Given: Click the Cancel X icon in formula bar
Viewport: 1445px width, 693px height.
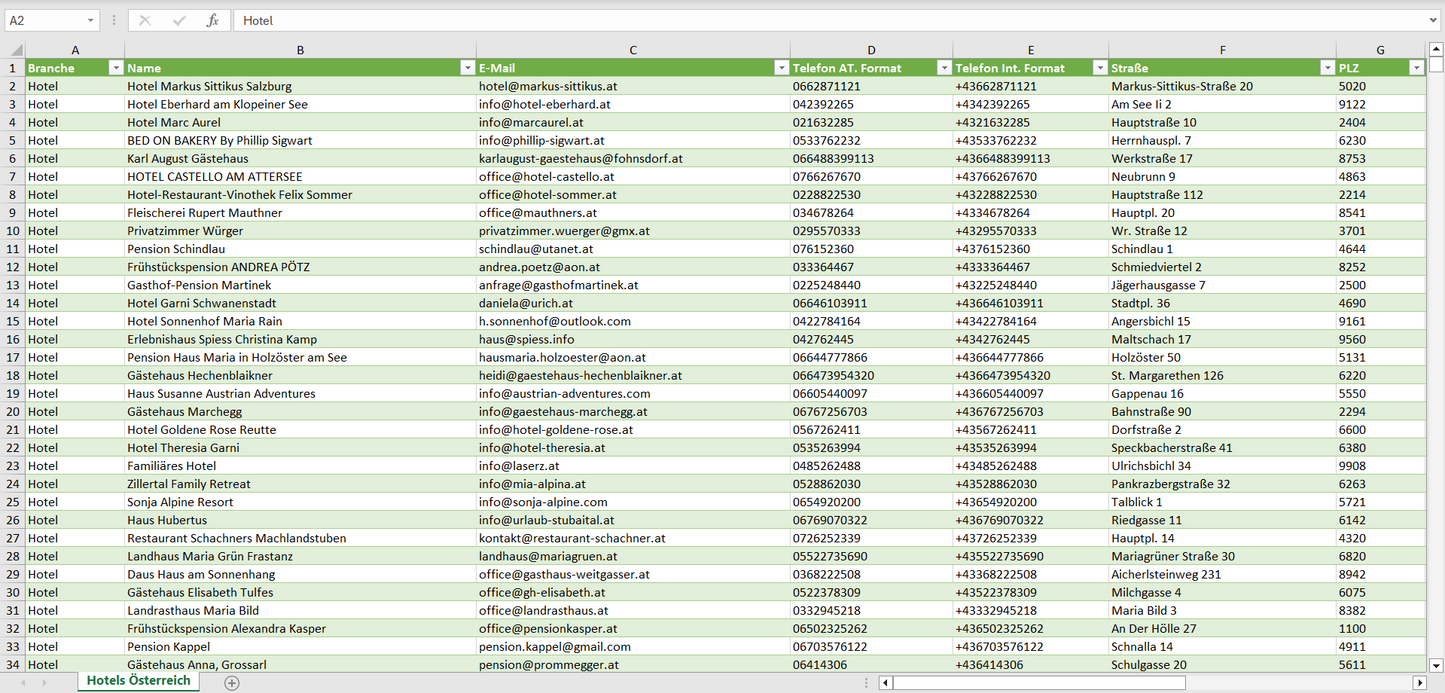Looking at the screenshot, I should click(145, 20).
